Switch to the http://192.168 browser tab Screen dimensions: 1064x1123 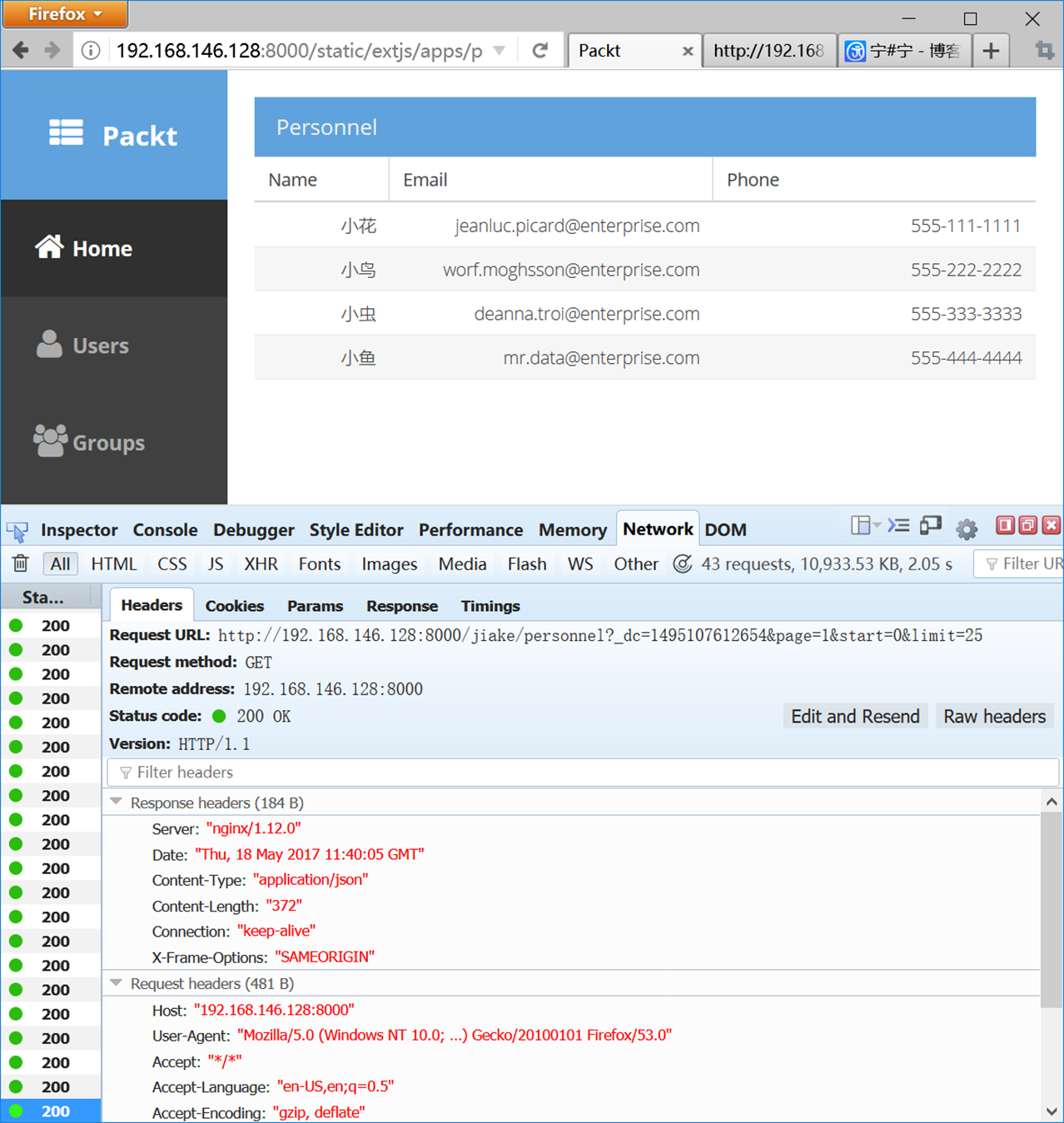(770, 51)
